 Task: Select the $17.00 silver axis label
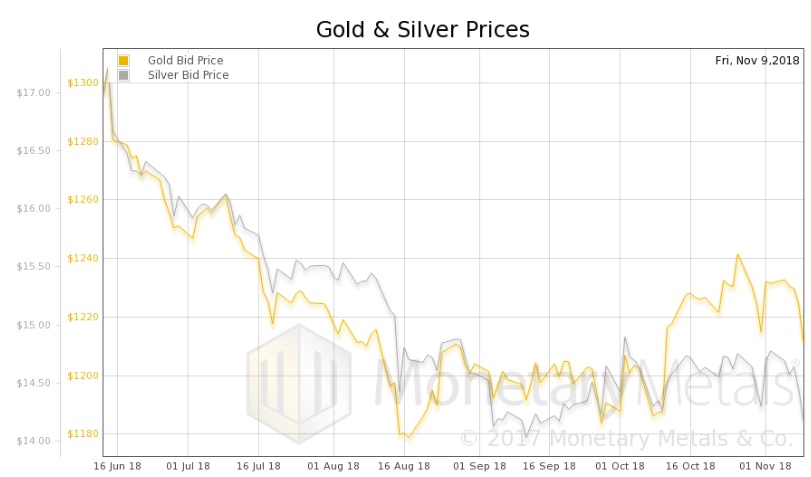pos(34,93)
